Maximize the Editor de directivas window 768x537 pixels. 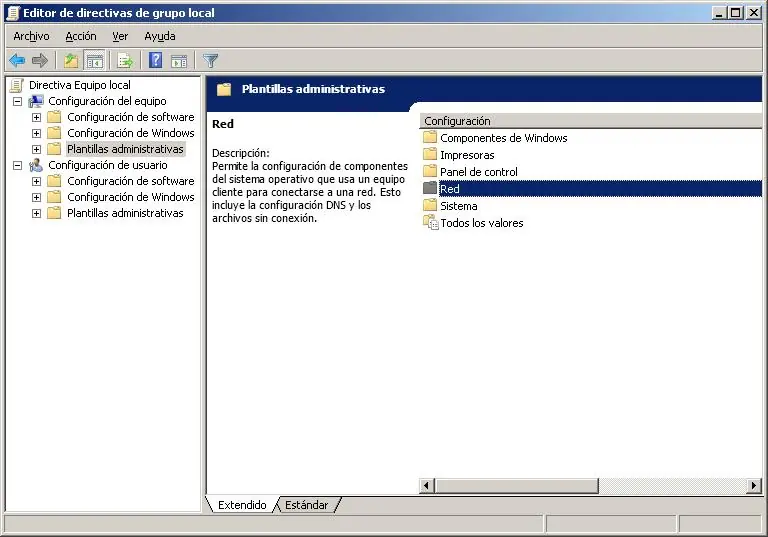pyautogui.click(x=736, y=13)
